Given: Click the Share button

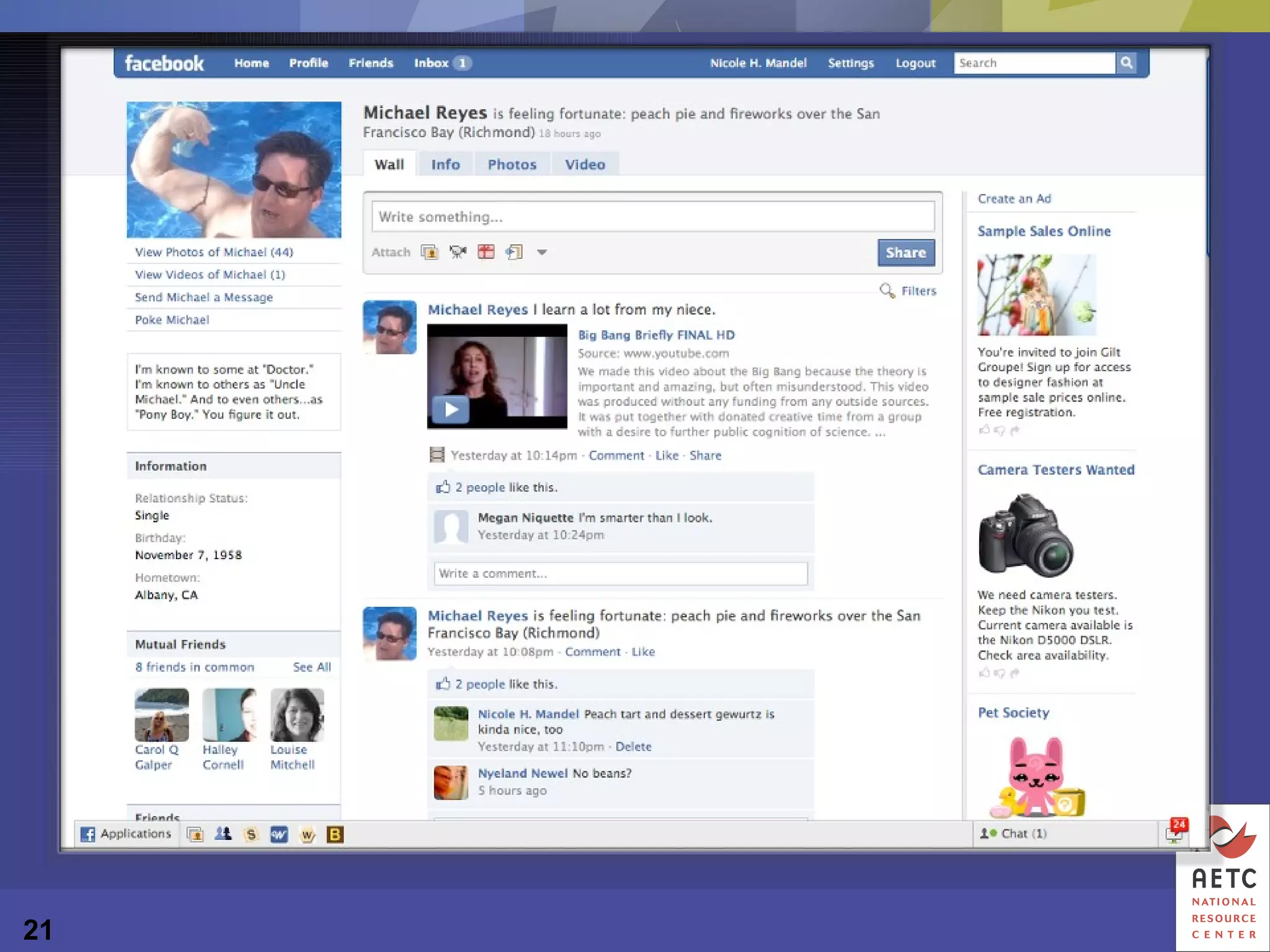Looking at the screenshot, I should coord(905,253).
